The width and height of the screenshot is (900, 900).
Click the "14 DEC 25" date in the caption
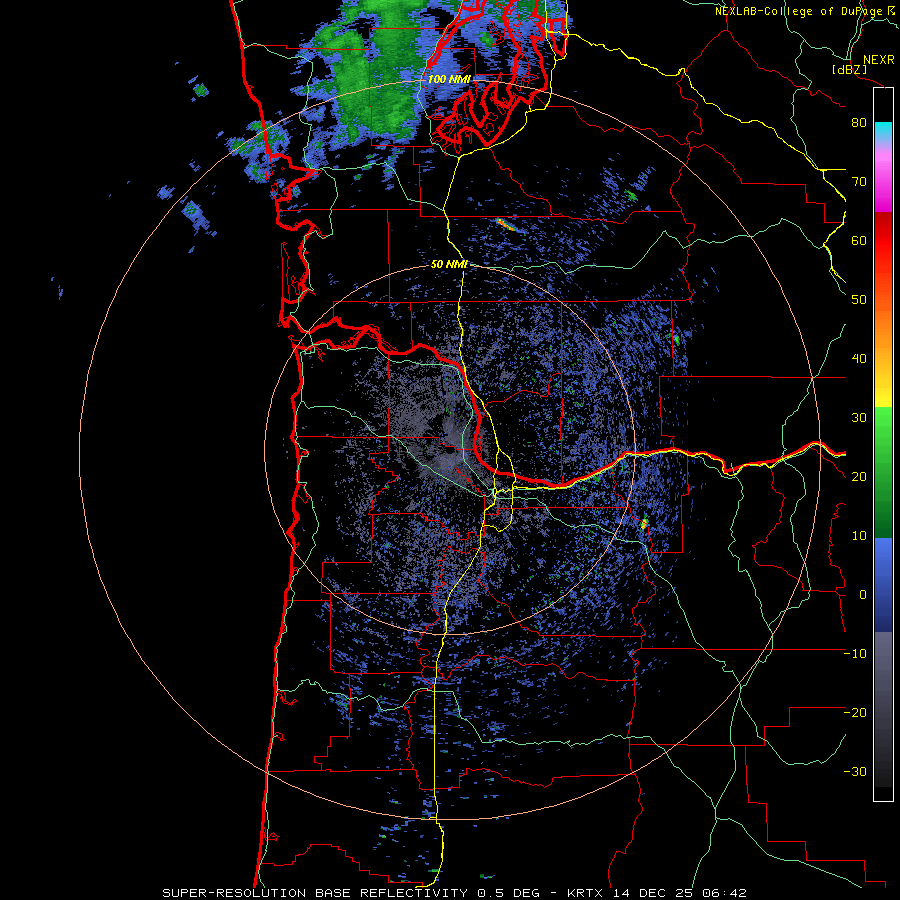click(x=653, y=893)
